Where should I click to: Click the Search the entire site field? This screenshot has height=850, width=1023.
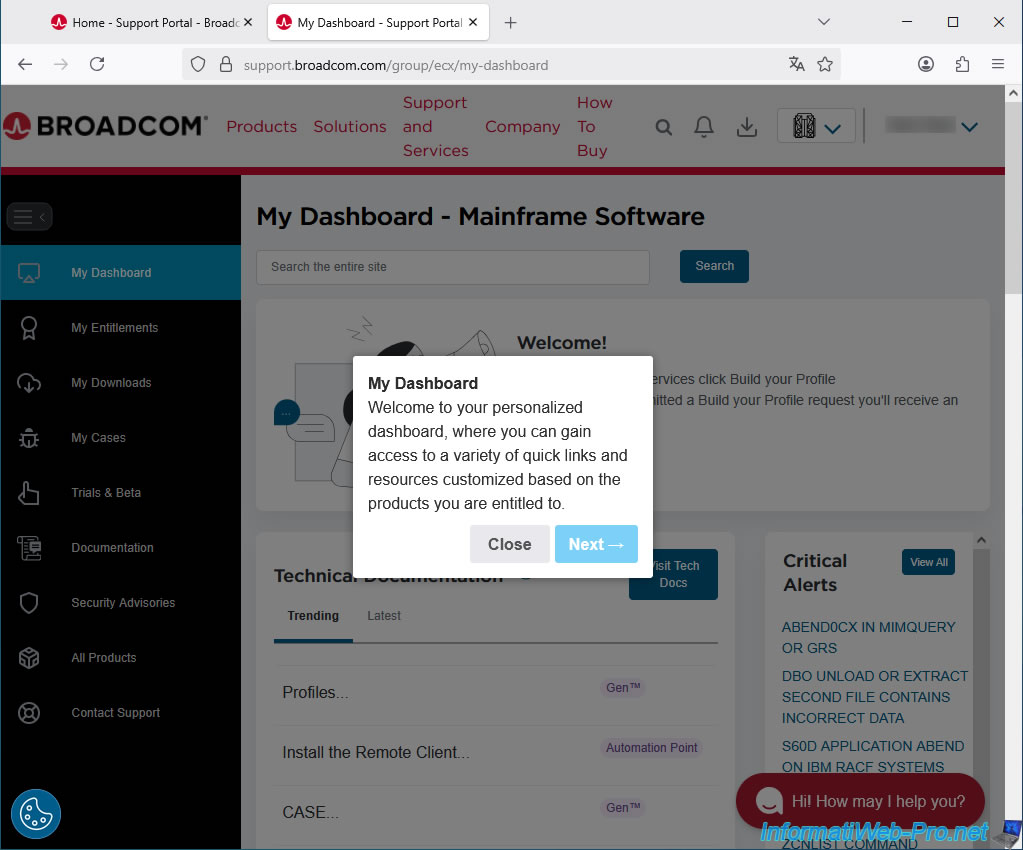tap(453, 267)
